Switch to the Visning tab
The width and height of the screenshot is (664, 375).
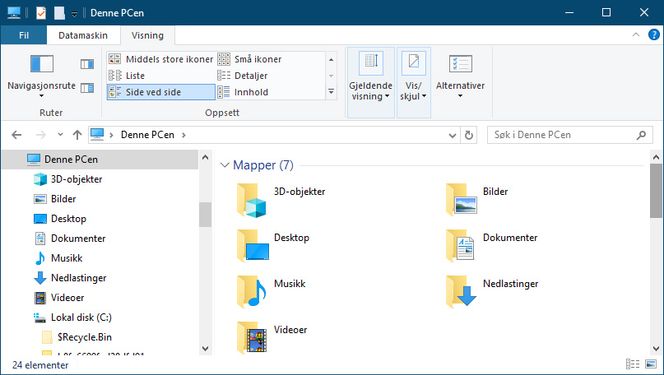[147, 36]
